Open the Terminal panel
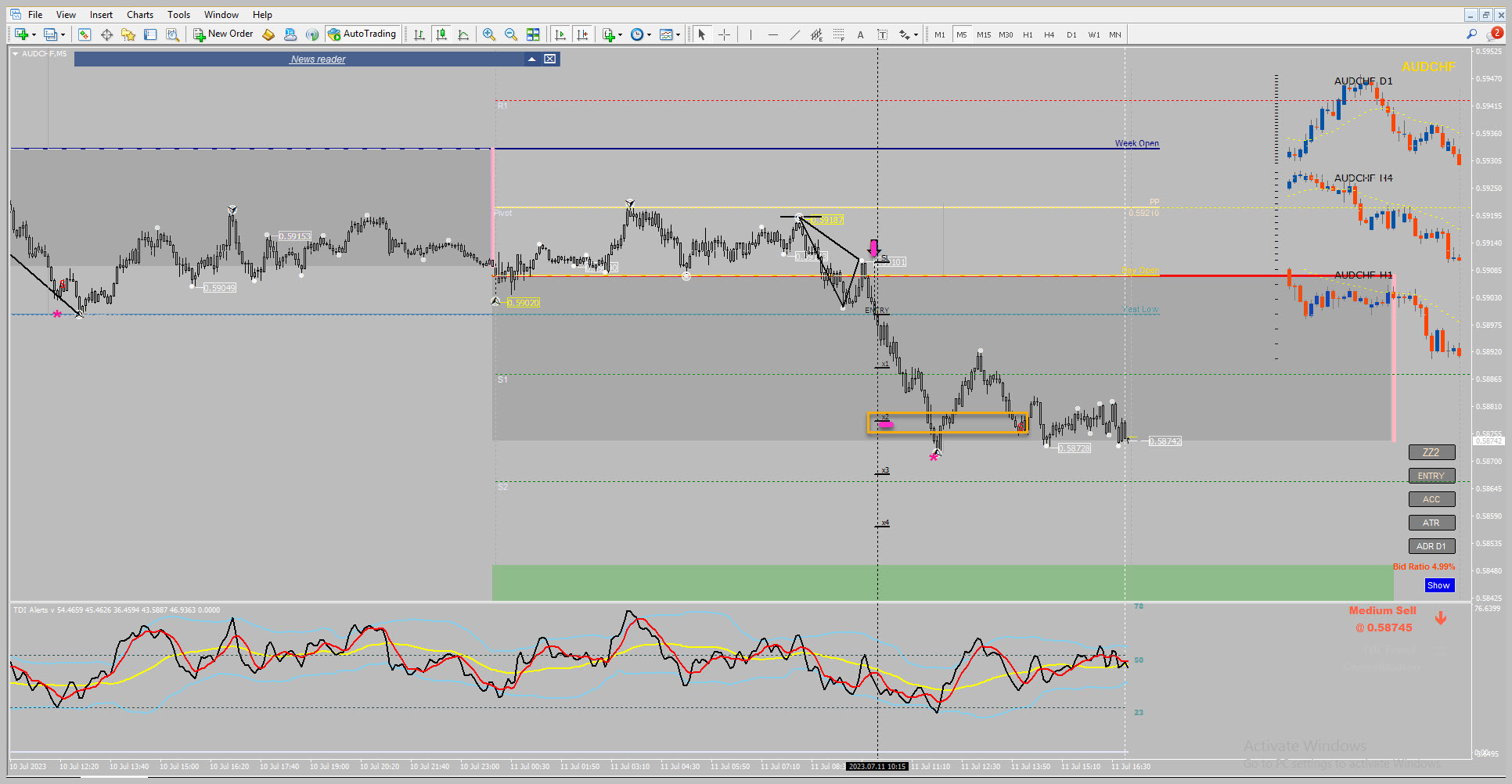The width and height of the screenshot is (1512, 784). click(150, 34)
